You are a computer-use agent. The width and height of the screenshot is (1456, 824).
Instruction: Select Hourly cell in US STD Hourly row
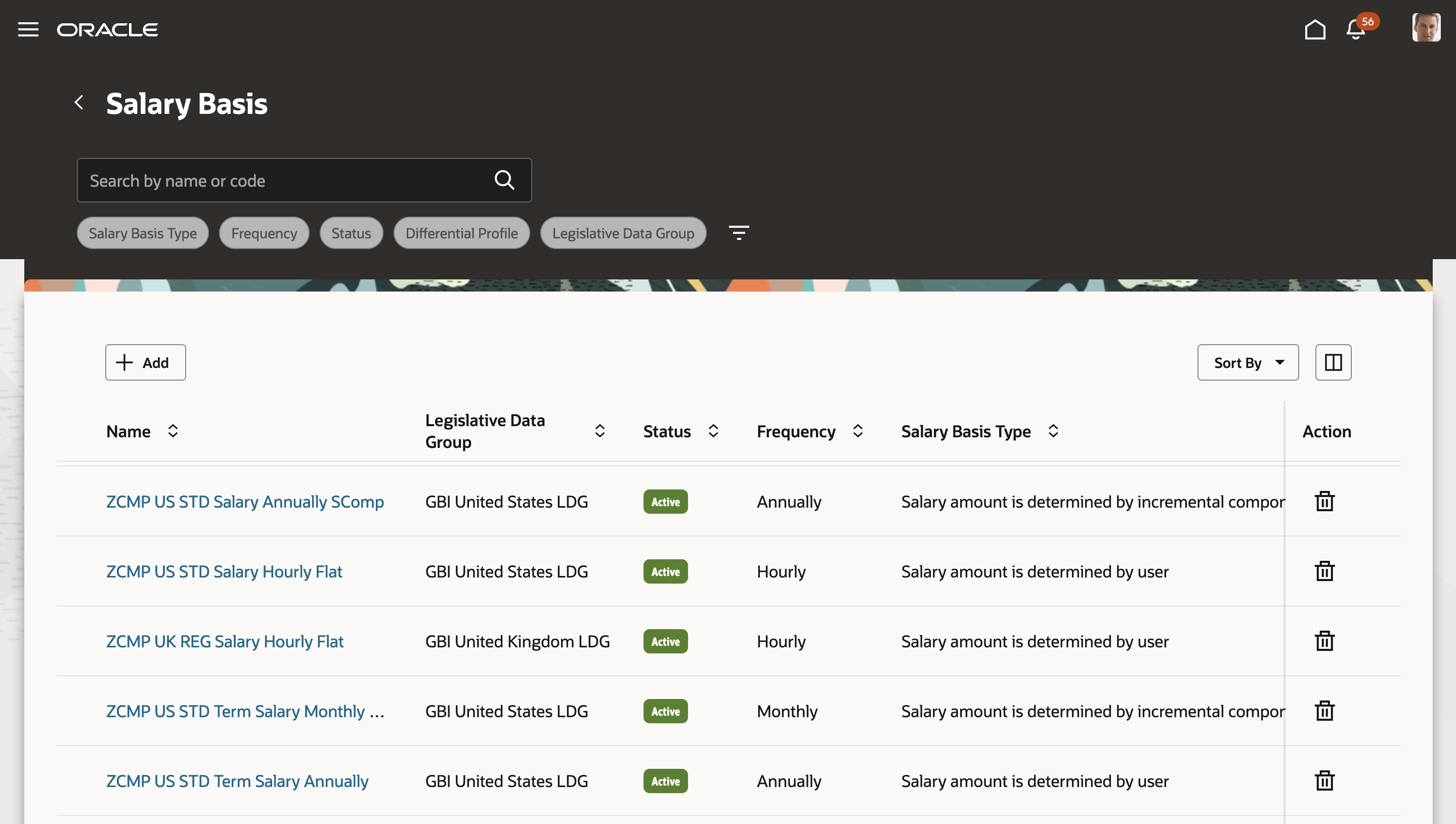pyautogui.click(x=781, y=571)
